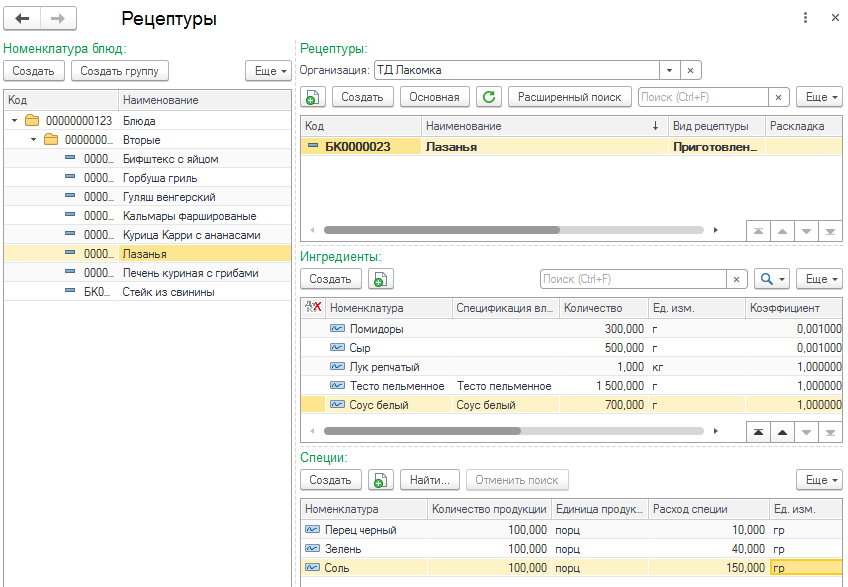
Task: Open Еще menu in Номенклатура блюд
Action: tap(268, 71)
